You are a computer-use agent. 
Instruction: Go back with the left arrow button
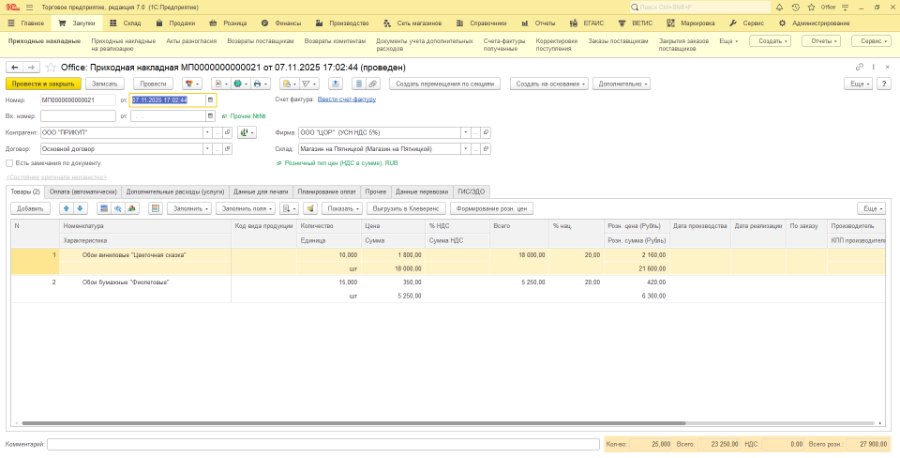pos(14,68)
